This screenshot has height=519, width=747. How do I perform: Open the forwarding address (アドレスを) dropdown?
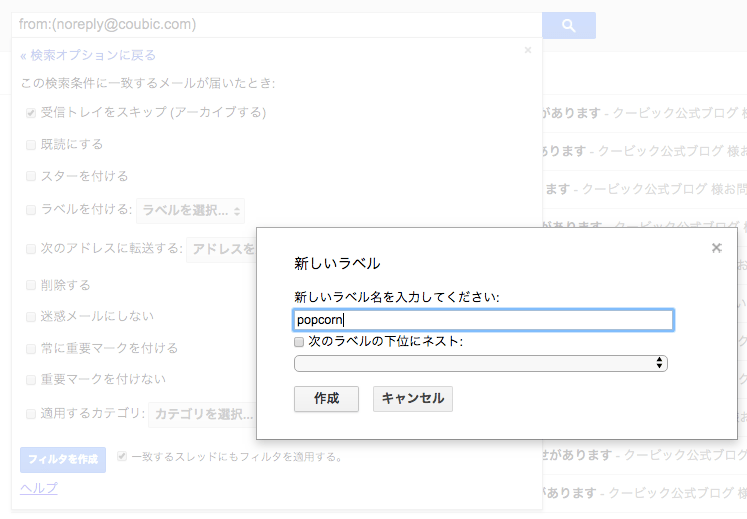(222, 249)
